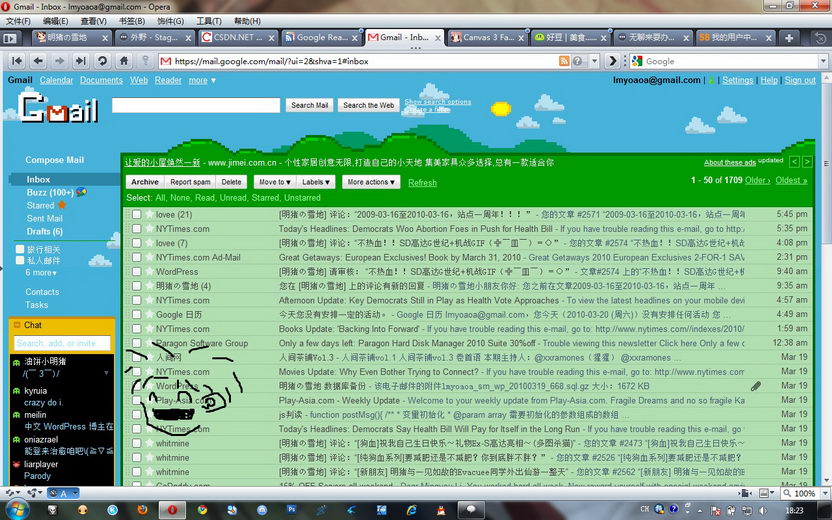Open the 书签(B) menu
832x520 pixels.
[x=132, y=21]
